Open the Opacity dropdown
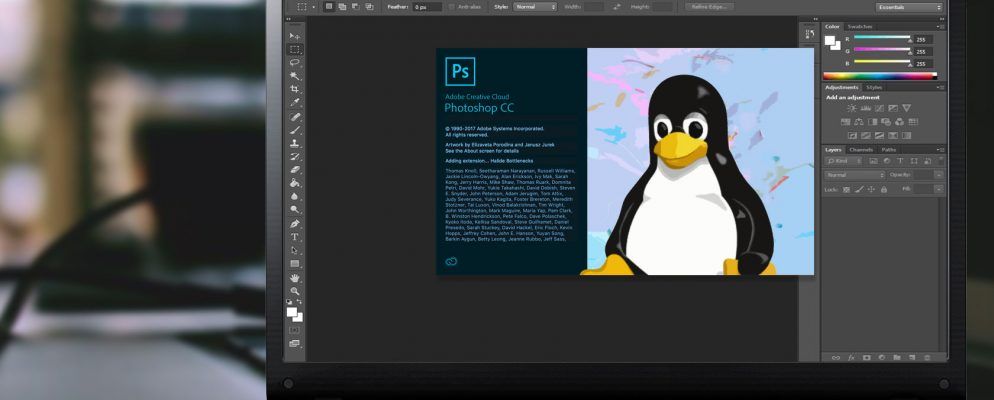994x400 pixels. (938, 175)
